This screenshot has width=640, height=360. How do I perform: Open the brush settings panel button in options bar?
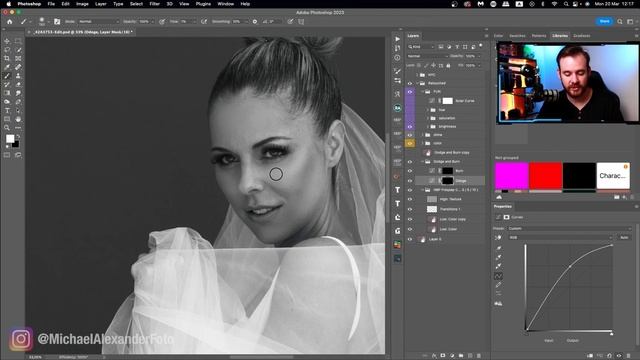(57, 22)
